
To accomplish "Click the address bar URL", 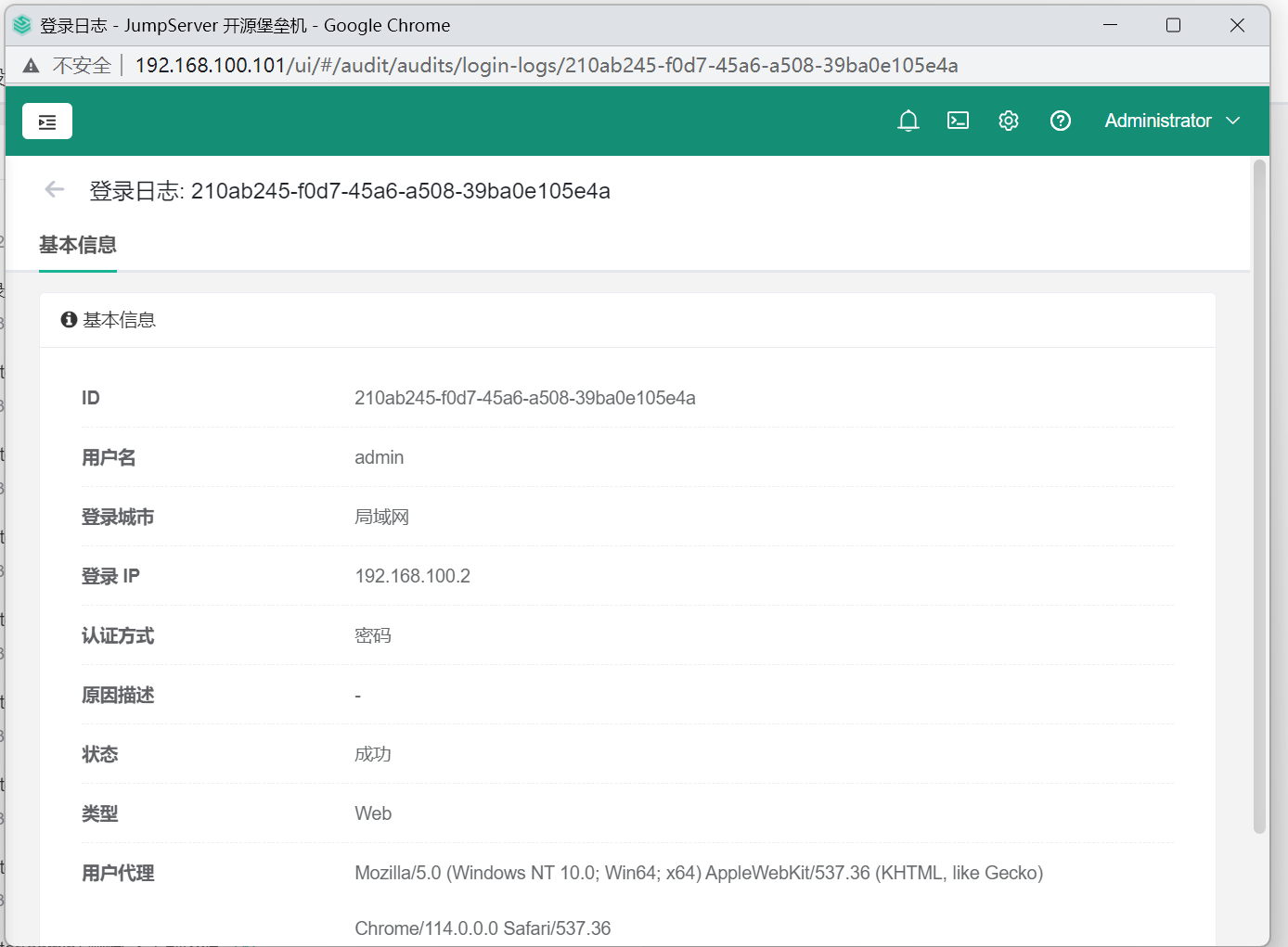I will pos(546,65).
